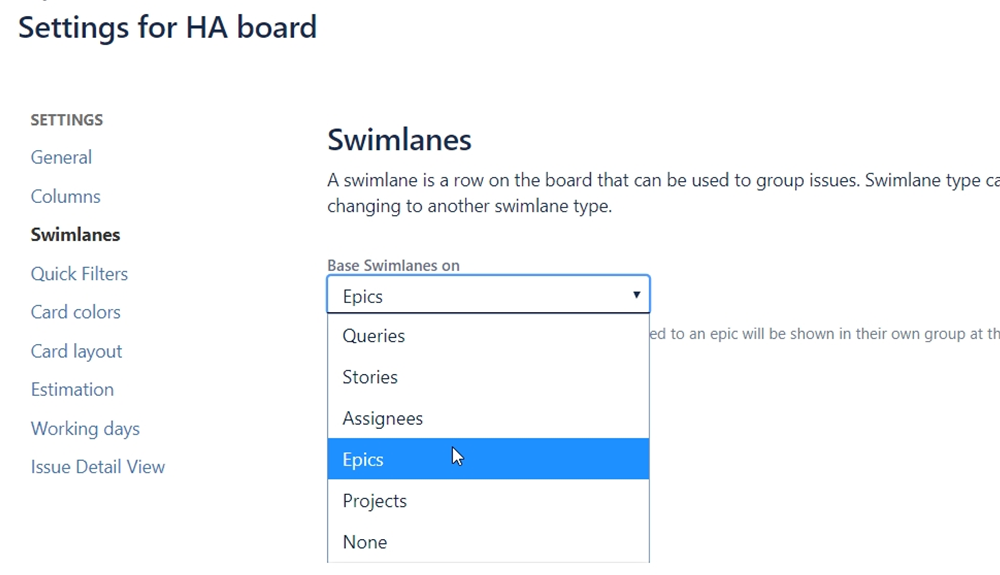Choose Queries from the swimlane options
The image size is (1000, 575).
click(374, 336)
